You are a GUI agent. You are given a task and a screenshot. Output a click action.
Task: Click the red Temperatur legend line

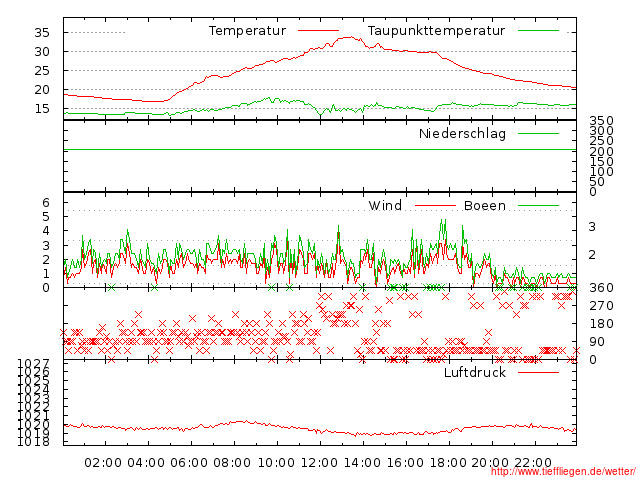click(318, 31)
